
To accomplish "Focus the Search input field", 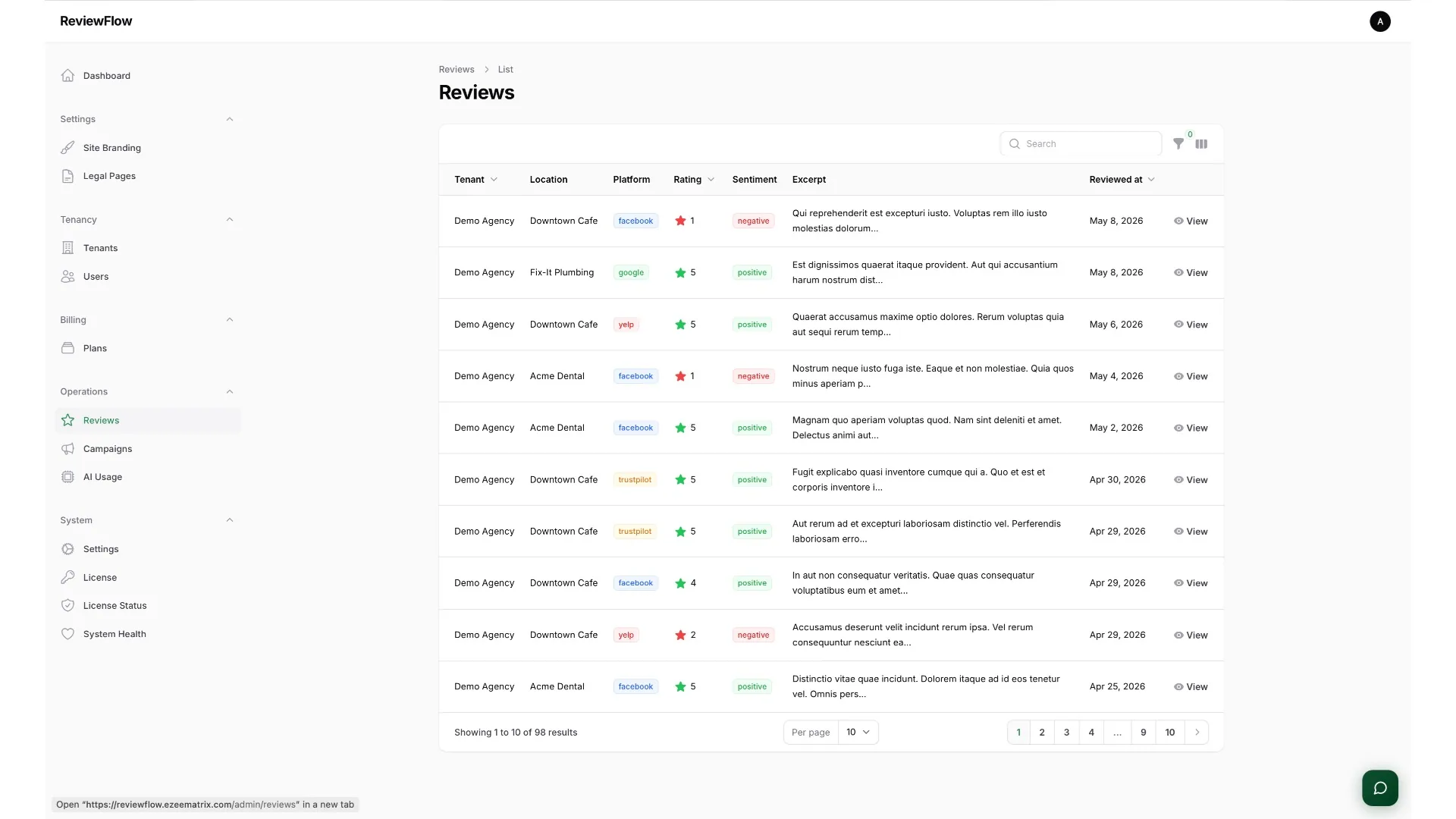I will [x=1081, y=144].
